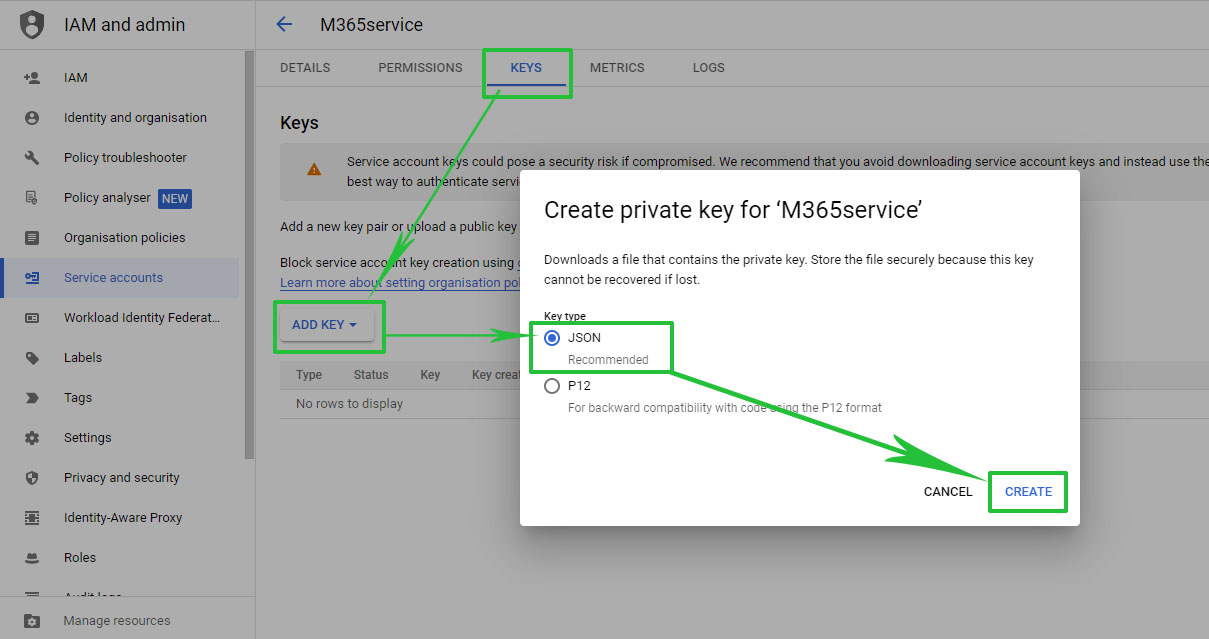This screenshot has height=639, width=1209.
Task: Click the CANCEL button in dialog
Action: pyautogui.click(x=948, y=492)
